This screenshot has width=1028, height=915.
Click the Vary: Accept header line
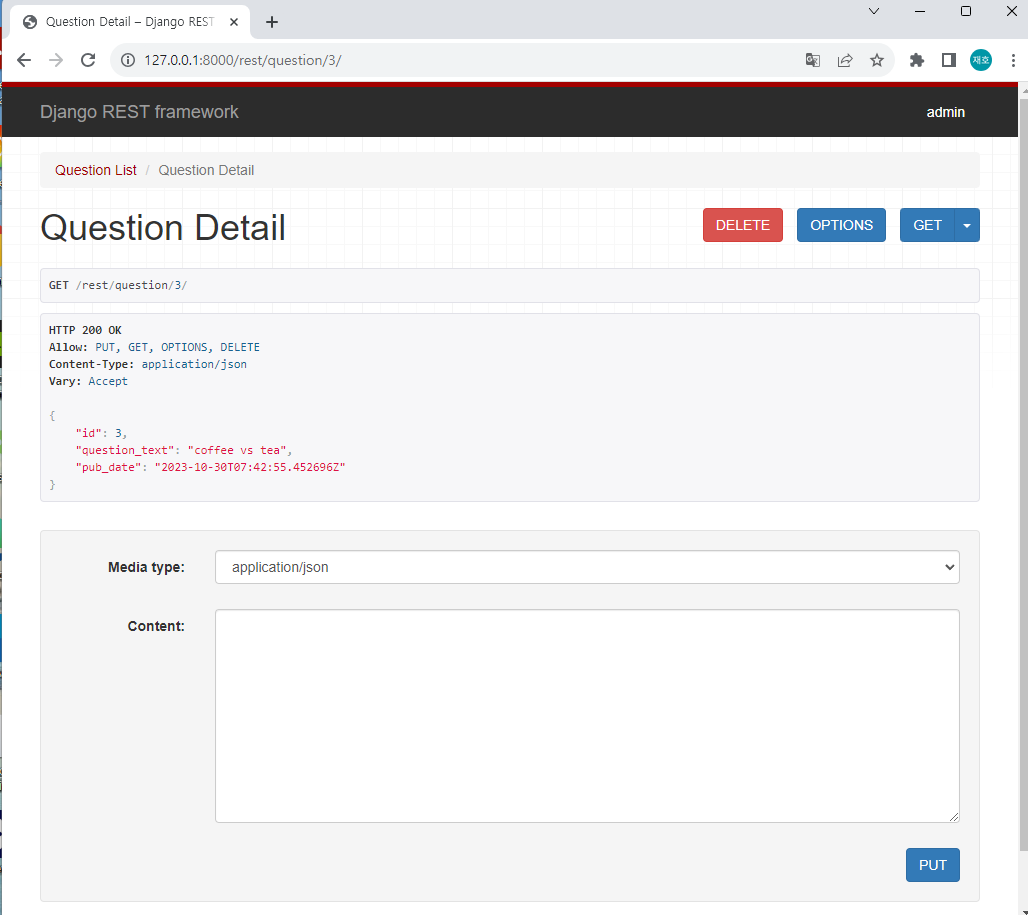coord(89,381)
